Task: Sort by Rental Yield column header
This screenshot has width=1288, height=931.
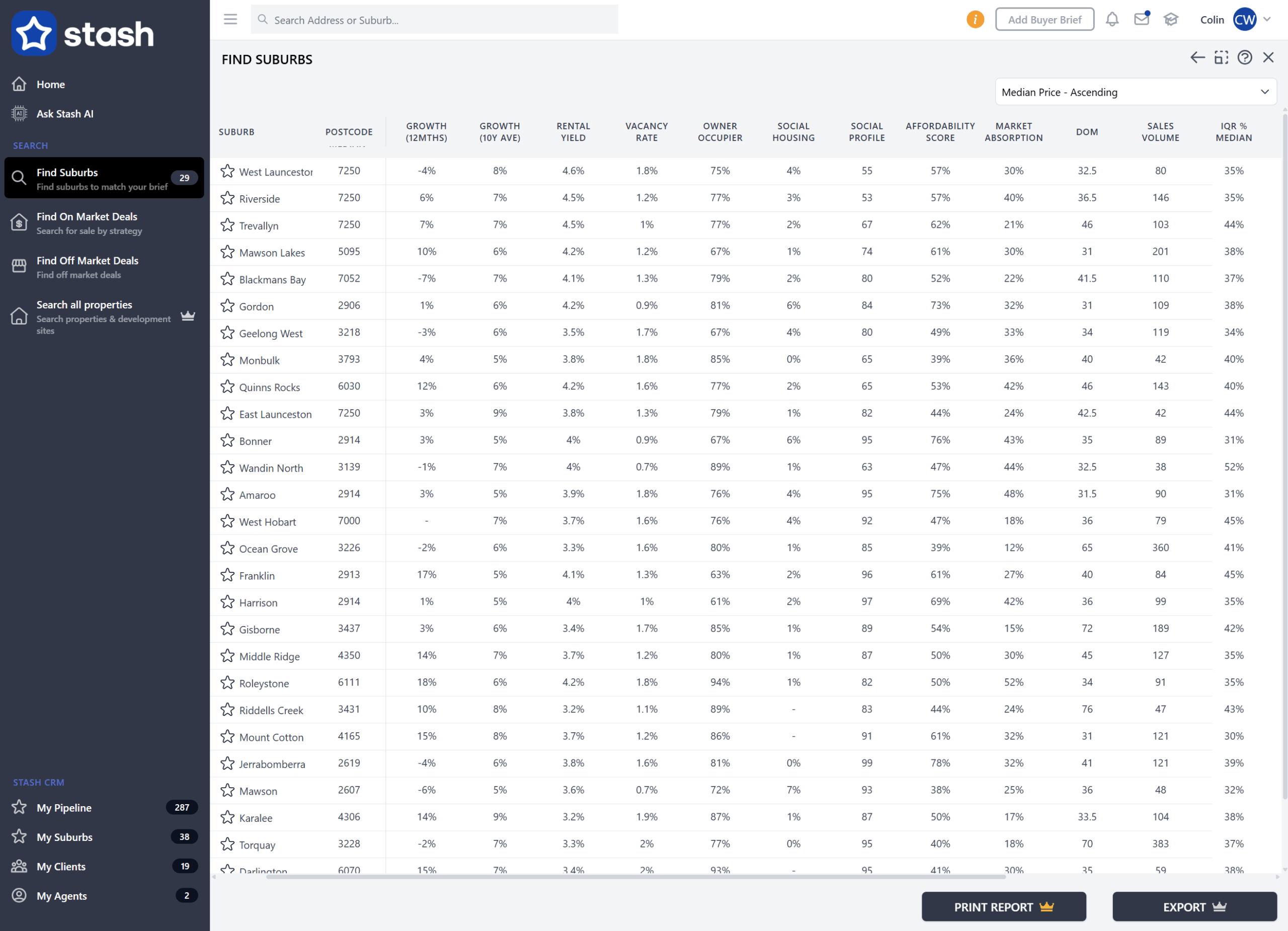Action: [x=573, y=132]
